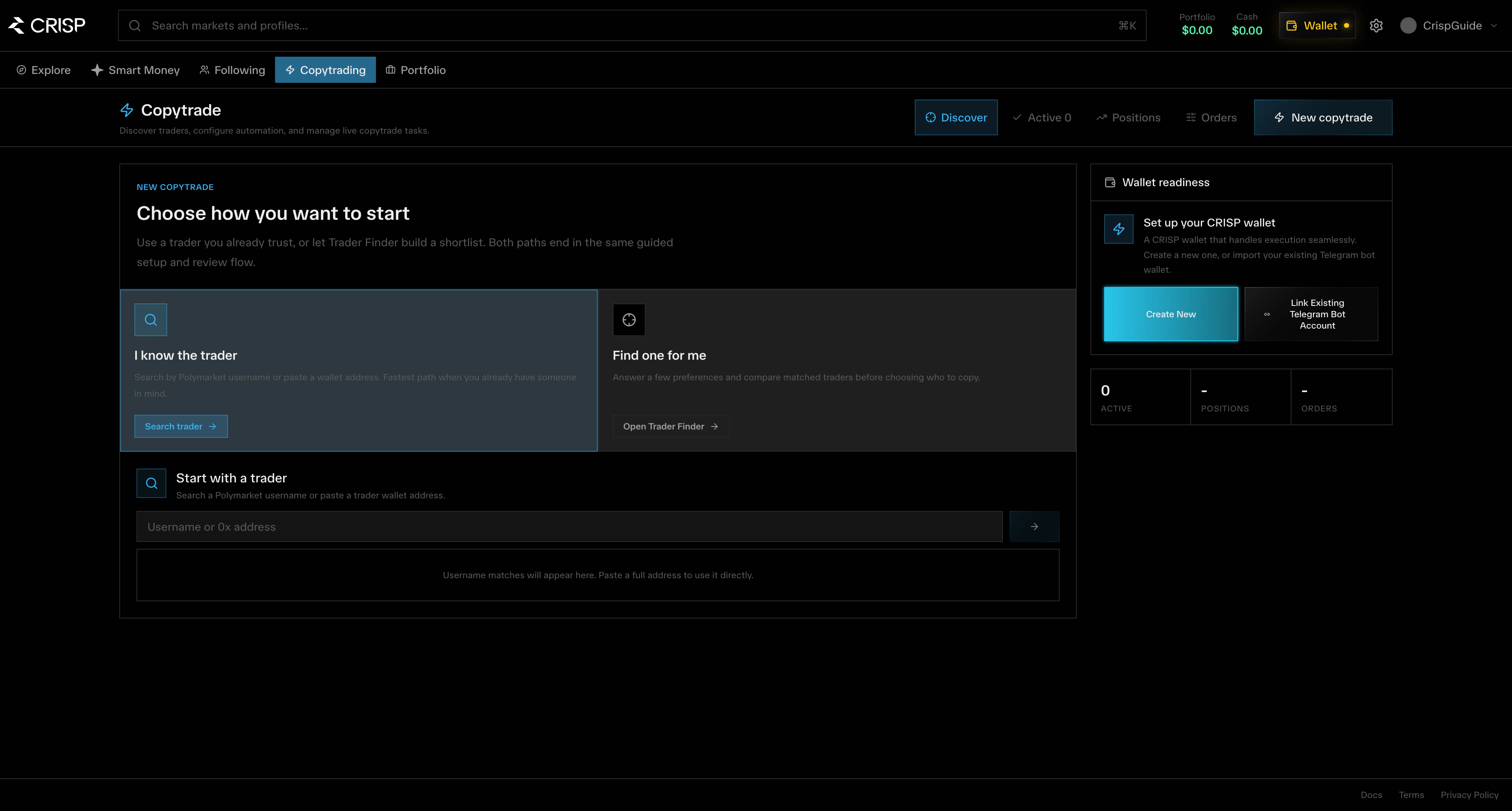
Task: Go to the Explore tab
Action: pos(43,70)
